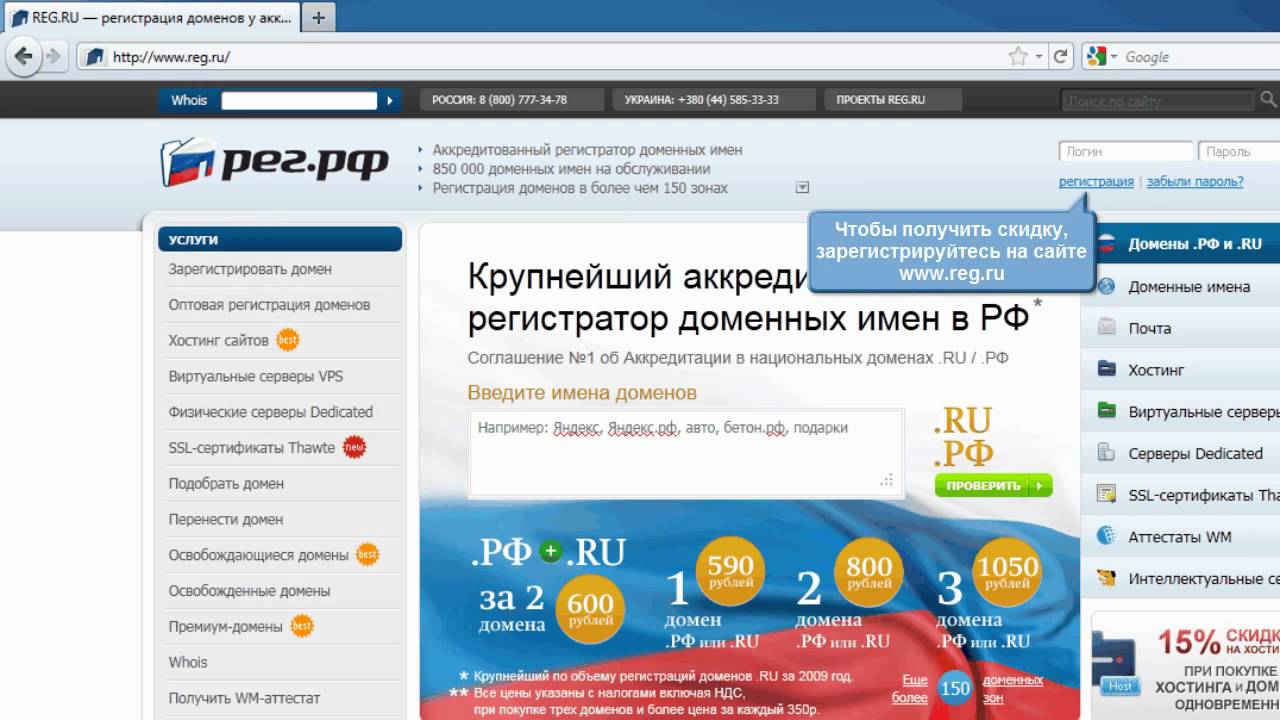The height and width of the screenshot is (720, 1280).
Task: Click the Почта envelope icon
Action: 1106,328
